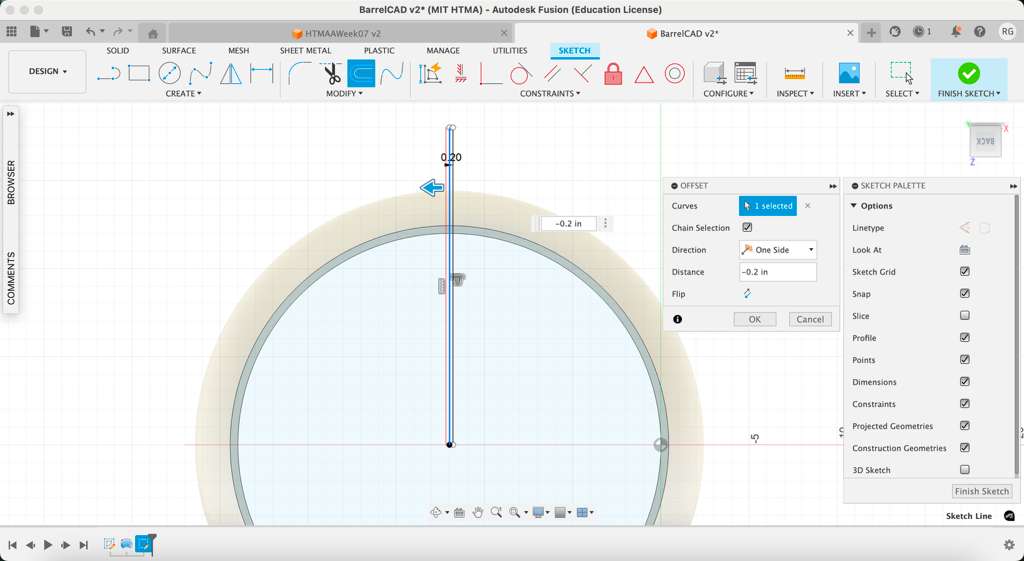Expand the CONSTRAINTS dropdown menu
This screenshot has width=1024, height=561.
pos(549,94)
